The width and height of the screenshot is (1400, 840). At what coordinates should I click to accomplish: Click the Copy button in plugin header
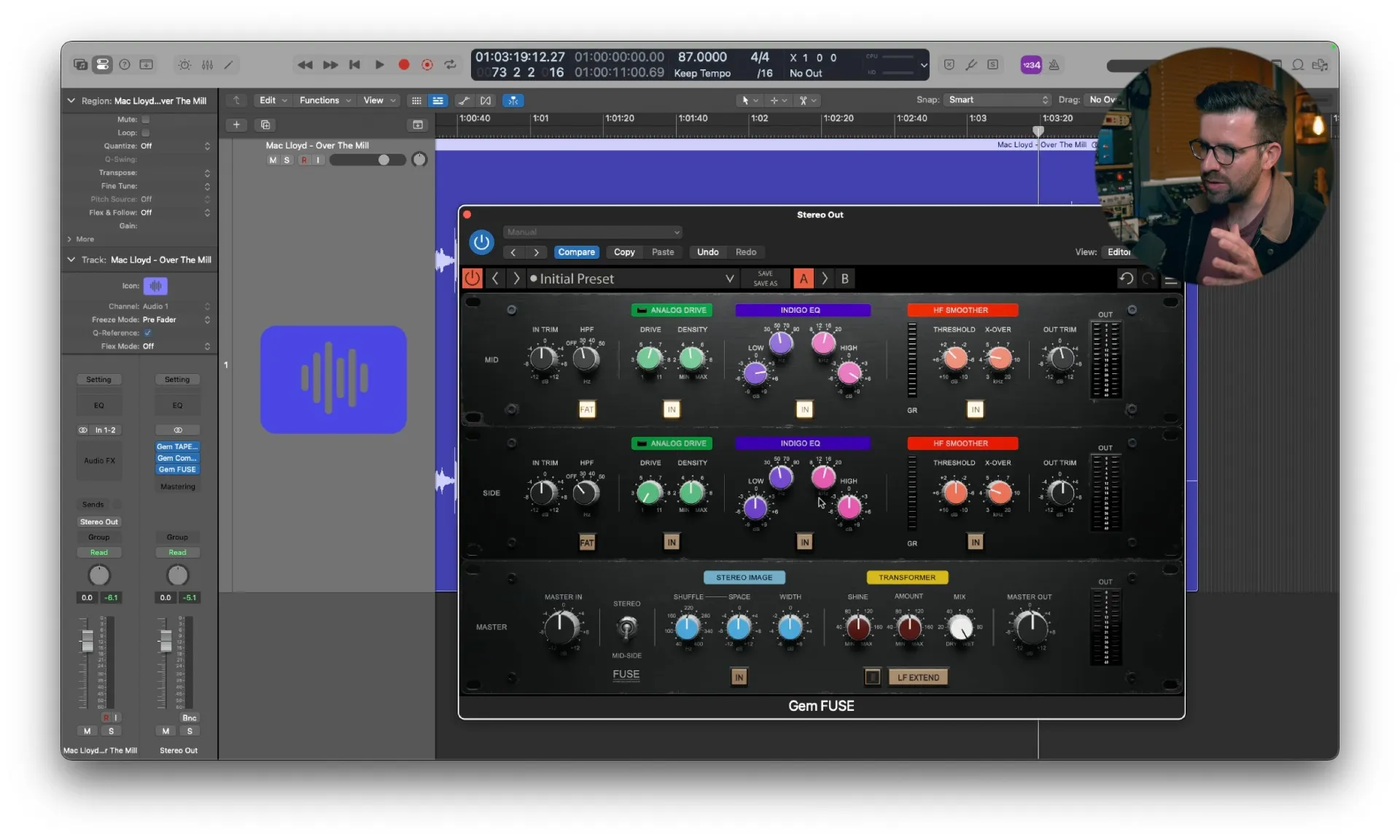click(x=624, y=252)
